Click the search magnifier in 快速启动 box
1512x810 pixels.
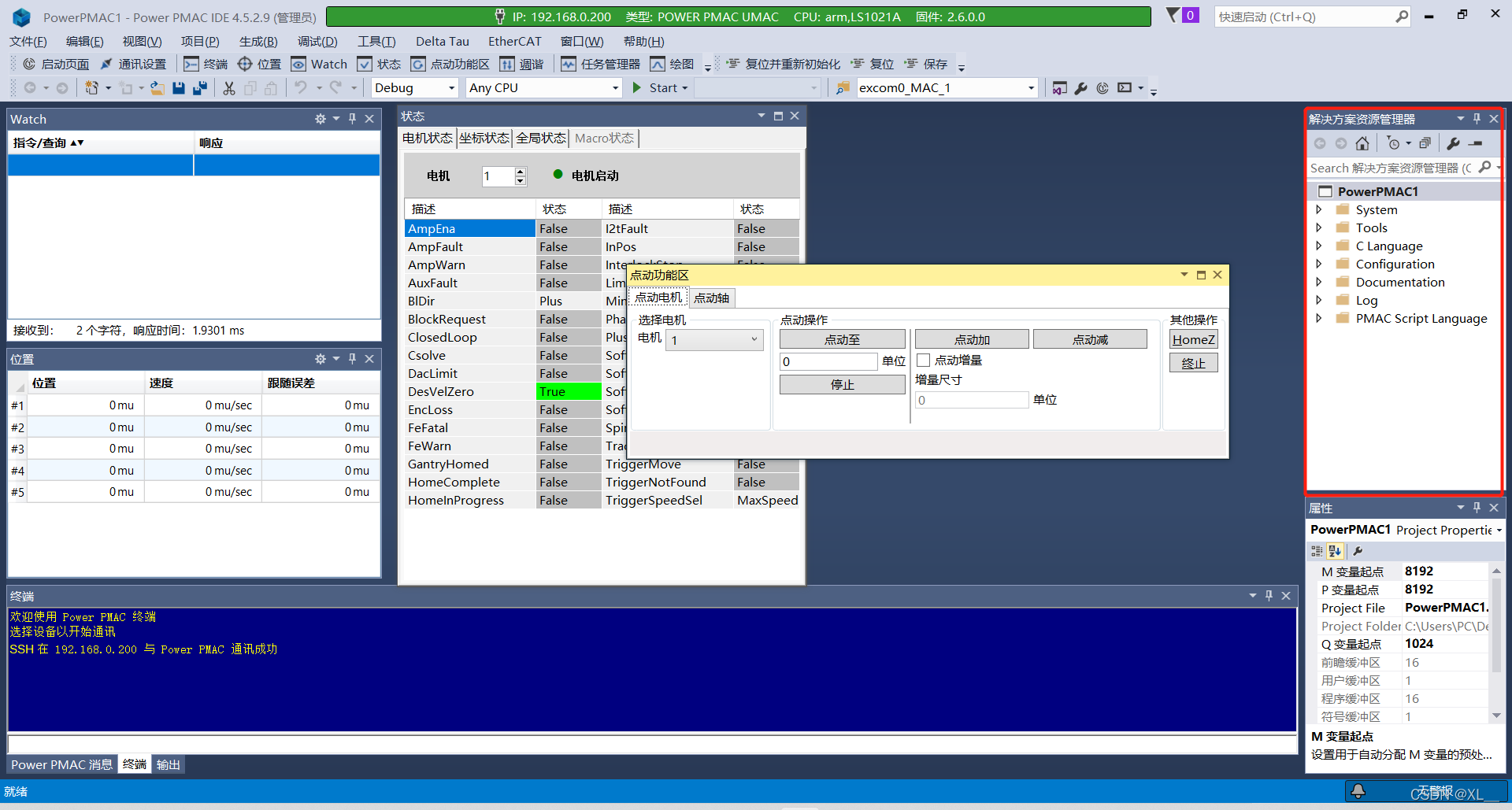pyautogui.click(x=1402, y=17)
